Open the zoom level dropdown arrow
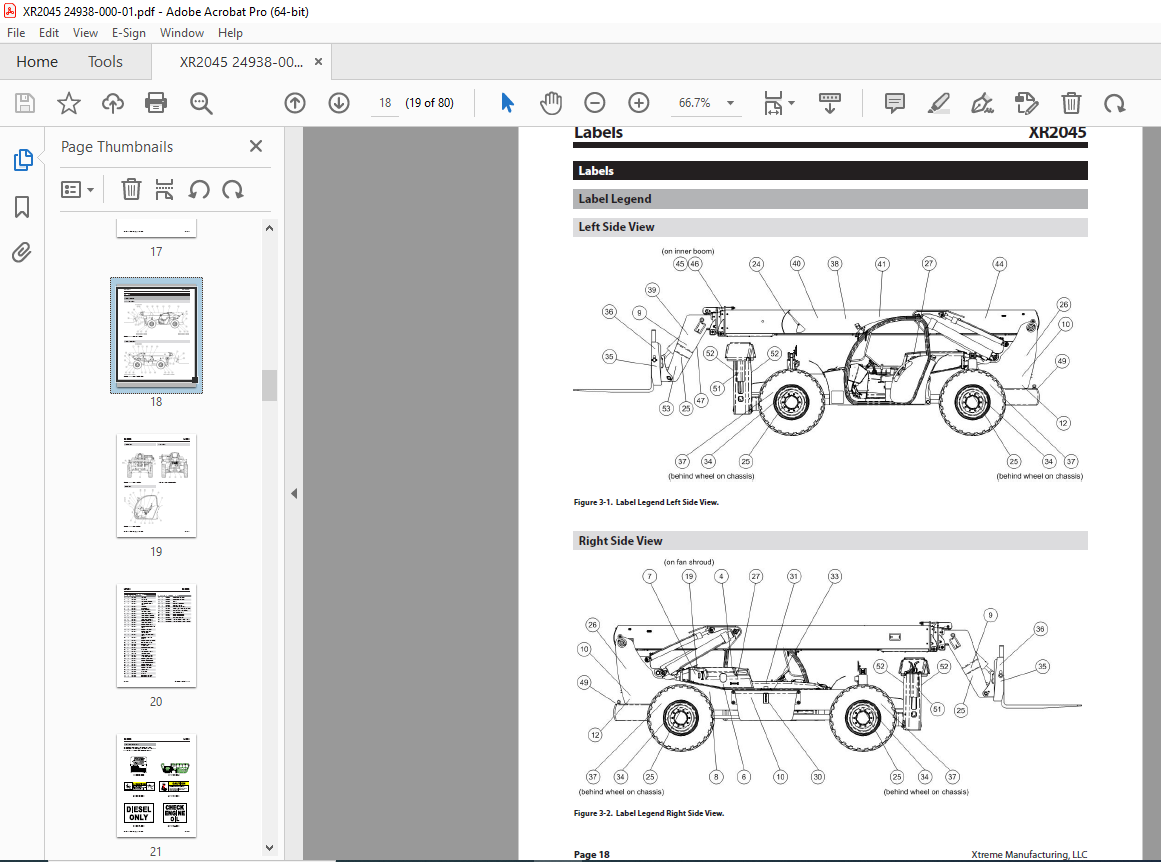 point(730,103)
